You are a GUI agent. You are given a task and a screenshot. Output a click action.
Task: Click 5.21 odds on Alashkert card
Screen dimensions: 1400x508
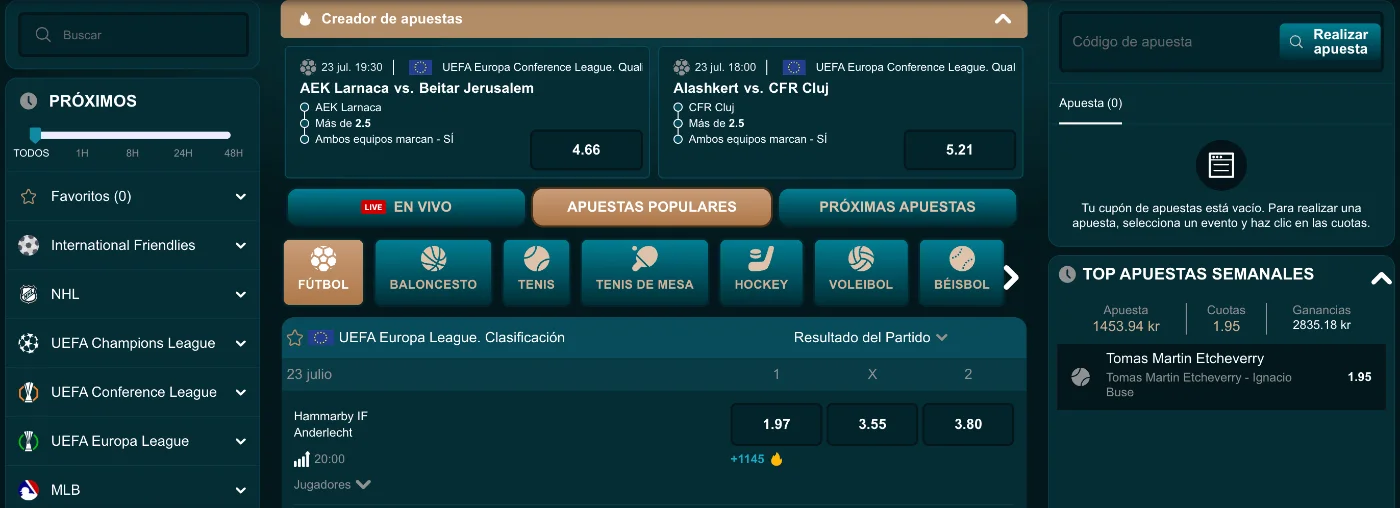tap(959, 150)
